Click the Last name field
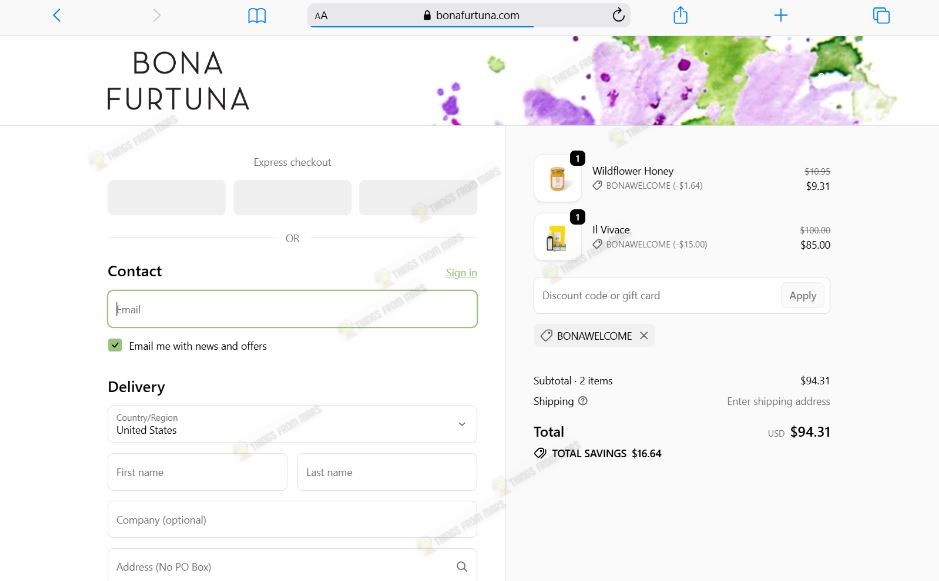Image resolution: width=939 pixels, height=581 pixels. tap(387, 472)
